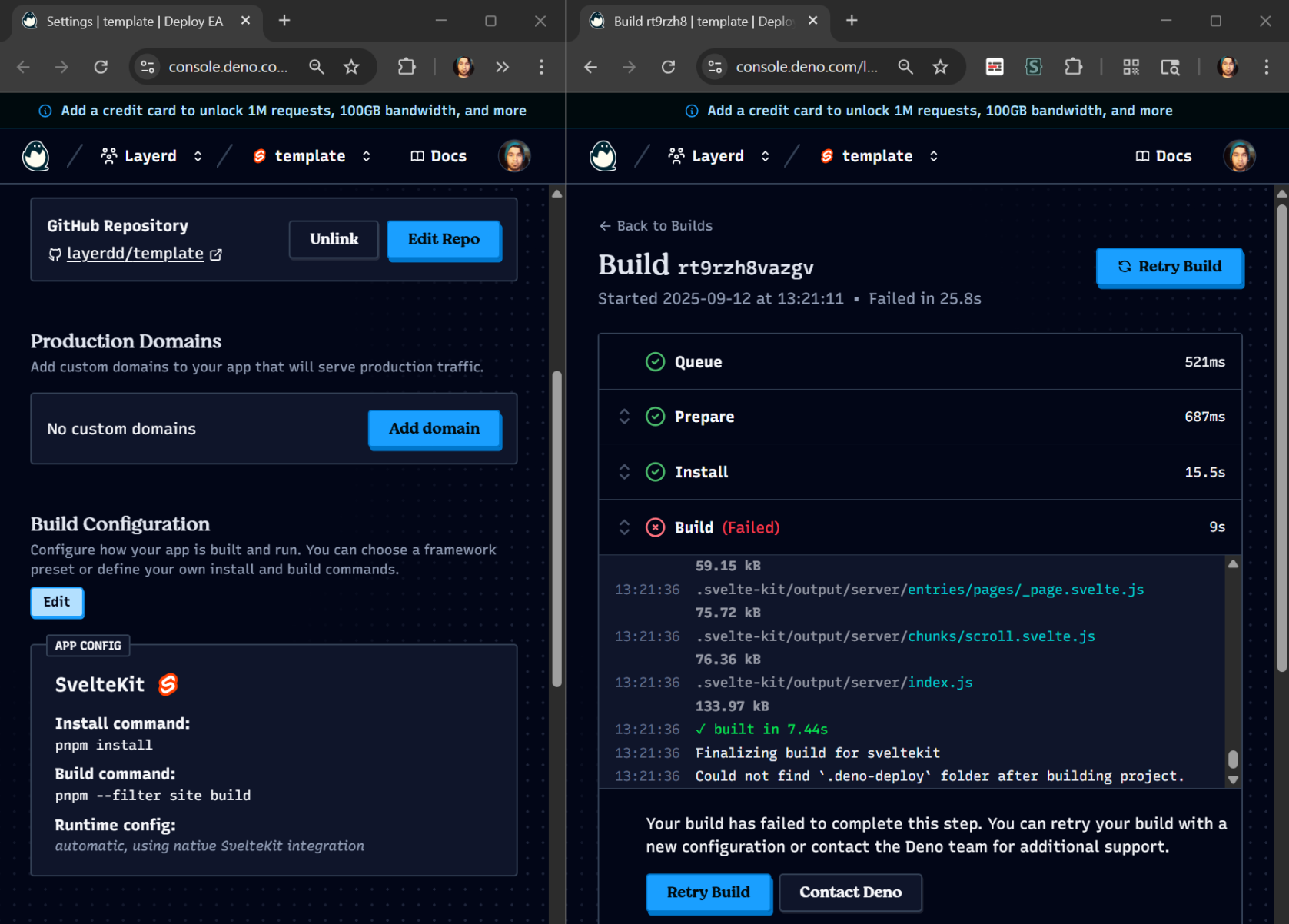Open Docs in the Build window
Screen dimensions: 1289x924
point(1164,156)
